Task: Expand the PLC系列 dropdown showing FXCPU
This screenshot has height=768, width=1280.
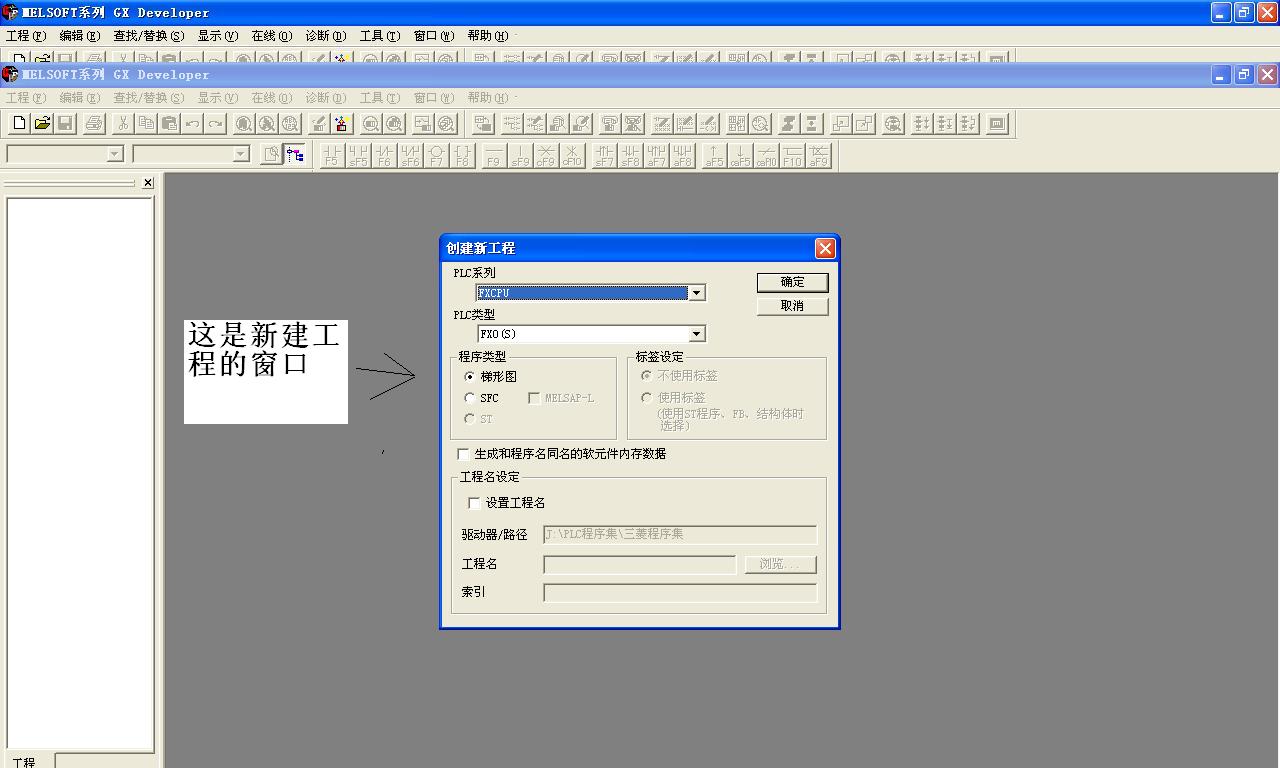Action: [697, 293]
